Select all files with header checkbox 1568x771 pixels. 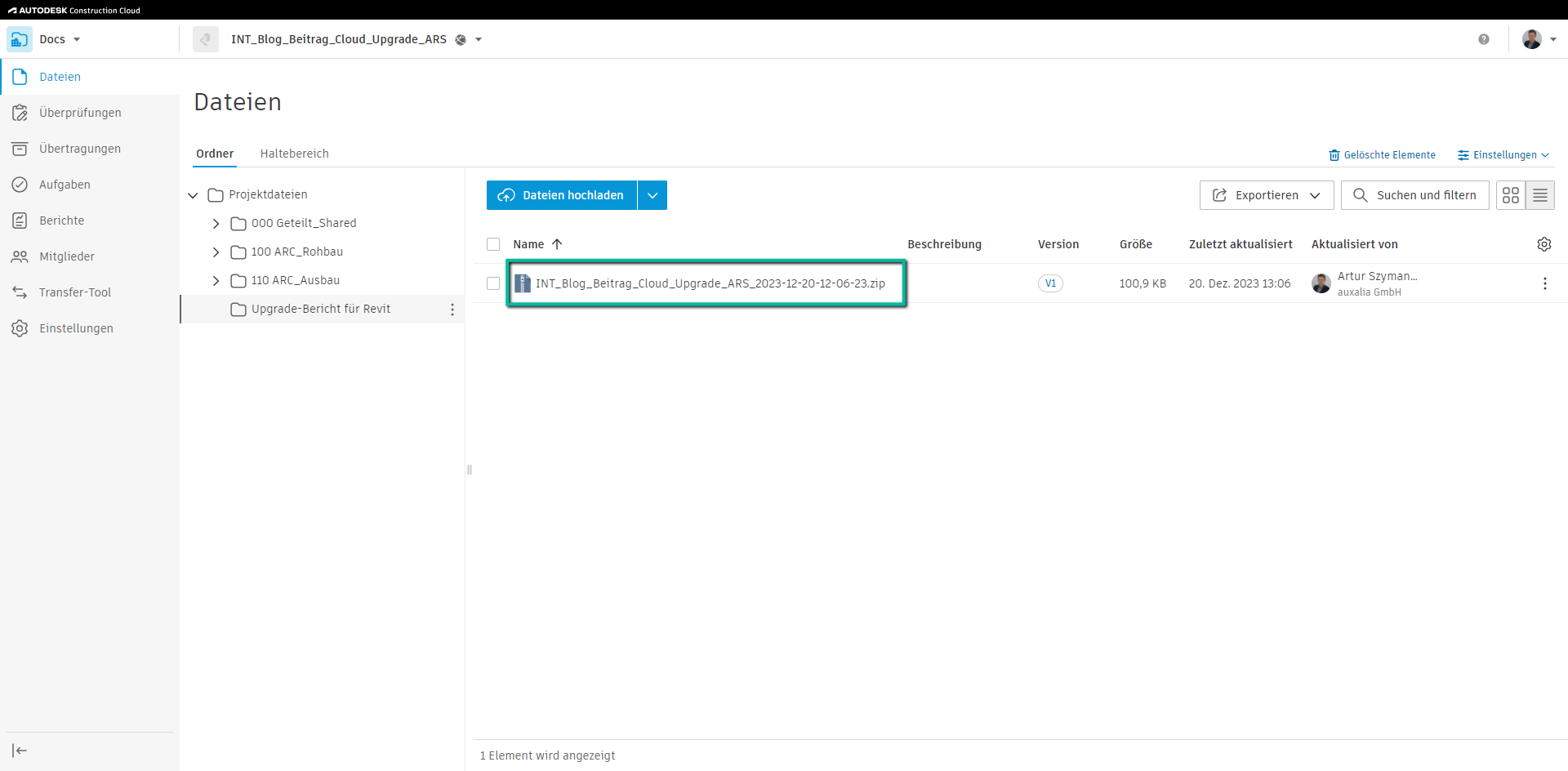(493, 244)
